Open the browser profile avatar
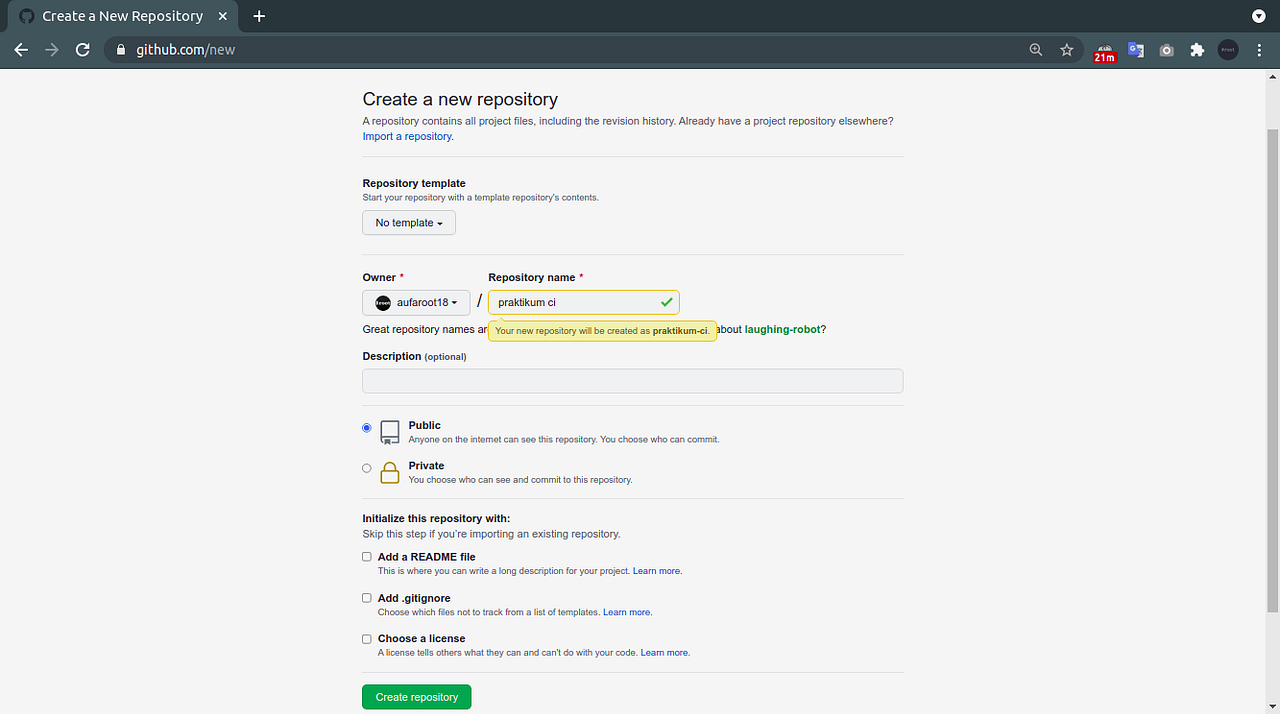This screenshot has height=714, width=1280. 1227,49
